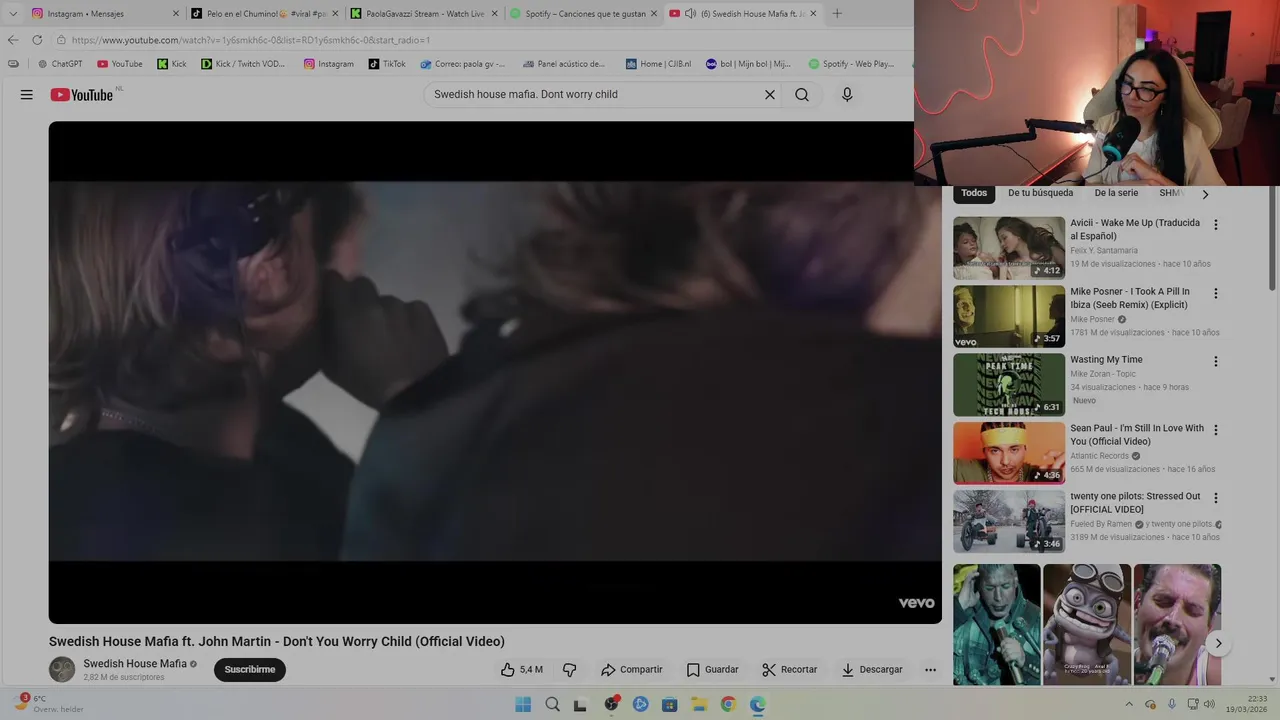Open Windows Start menu

click(523, 704)
